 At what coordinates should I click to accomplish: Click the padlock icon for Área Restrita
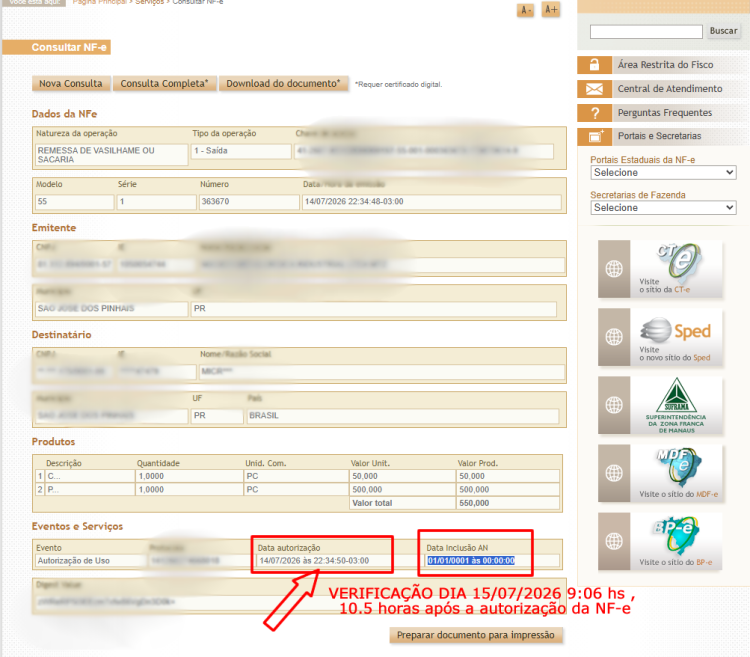pyautogui.click(x=594, y=65)
